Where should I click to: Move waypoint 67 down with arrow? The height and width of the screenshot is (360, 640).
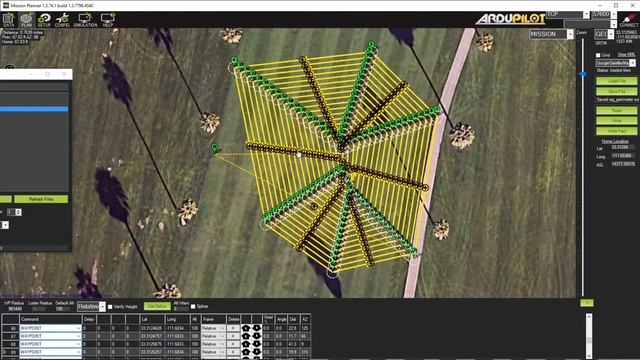(256, 336)
